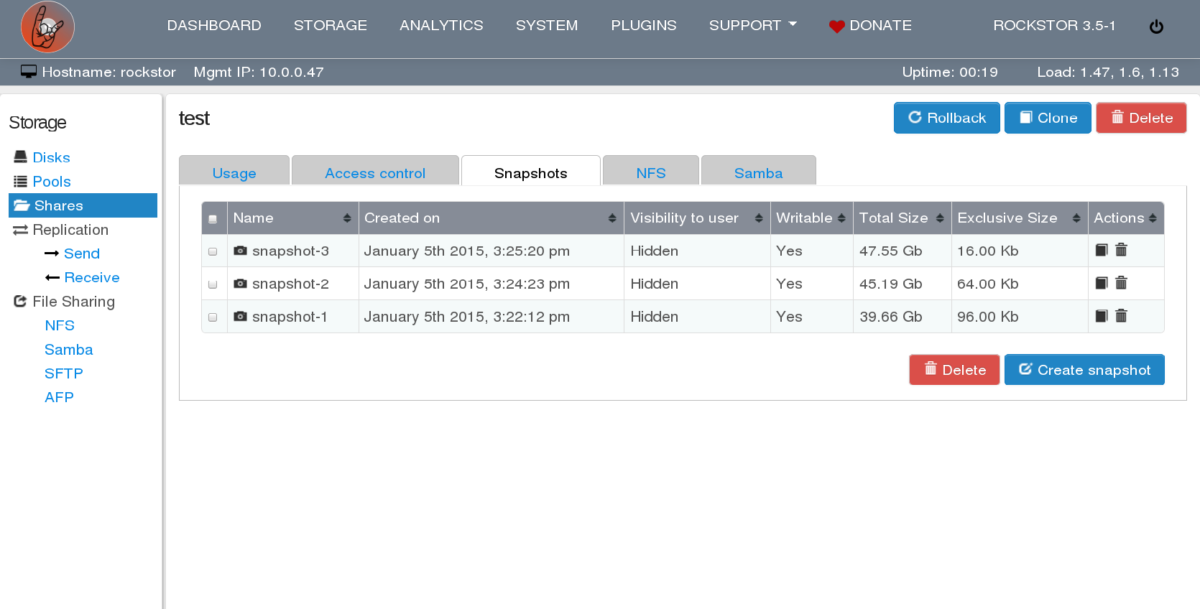
Task: Switch to the Access control tab
Action: pyautogui.click(x=375, y=173)
